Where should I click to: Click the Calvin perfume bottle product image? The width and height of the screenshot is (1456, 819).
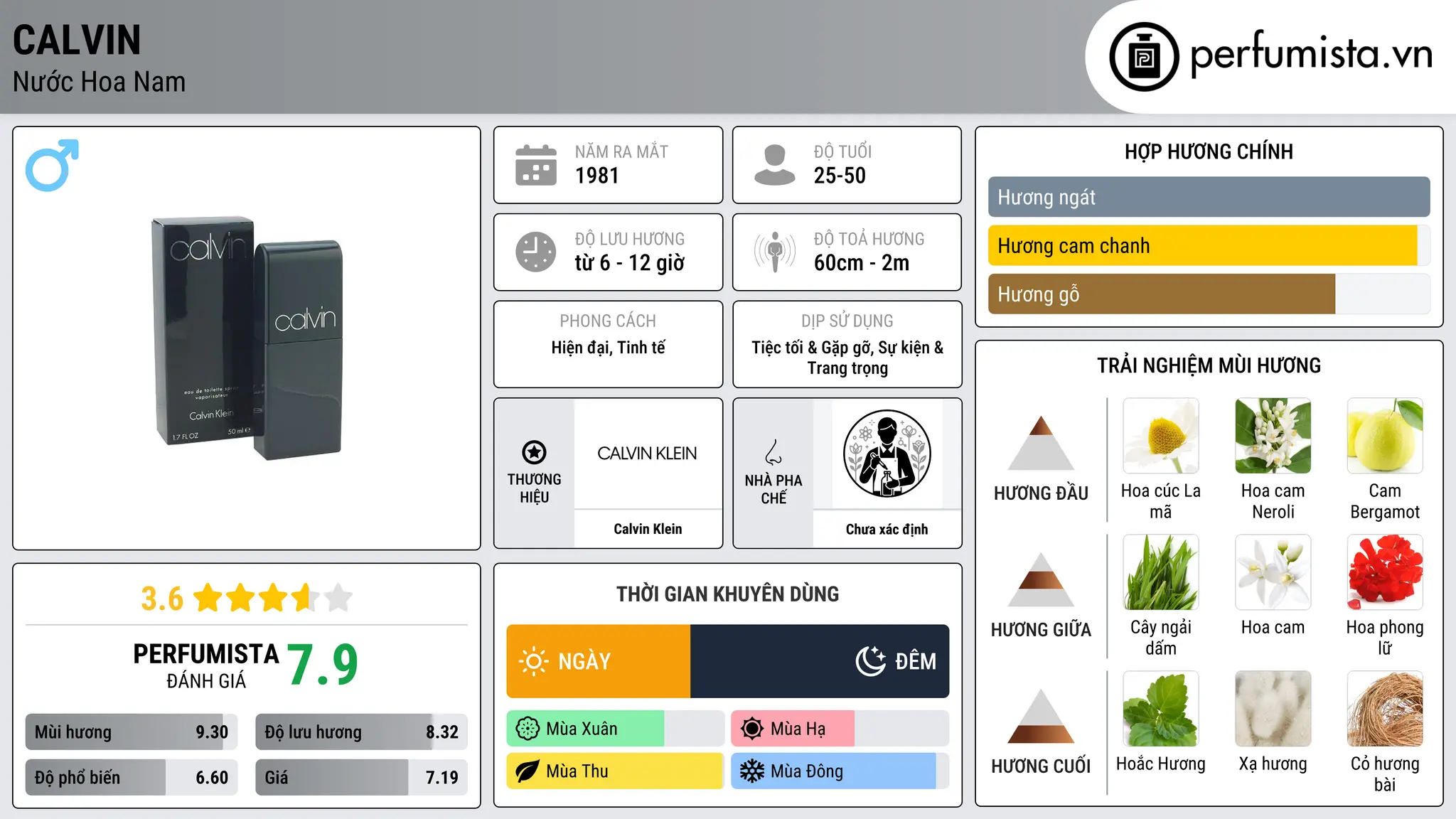247,338
